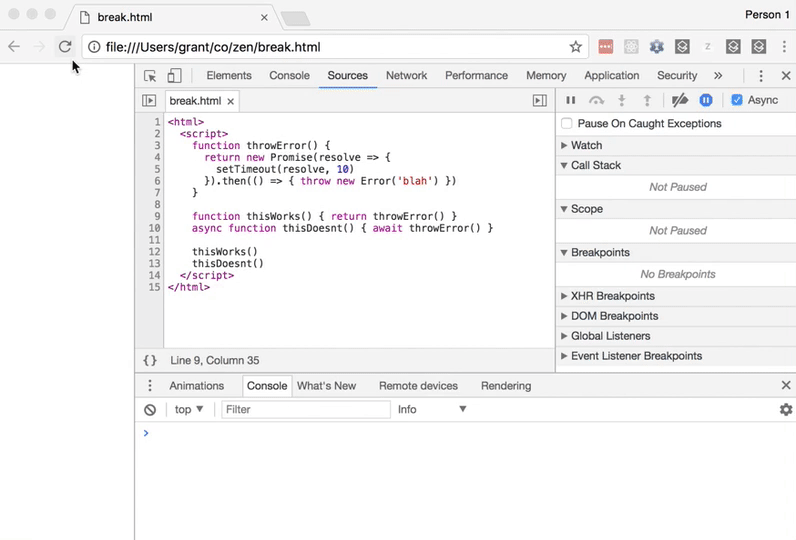The width and height of the screenshot is (796, 540).
Task: View site info icon in address bar
Action: pos(94,47)
